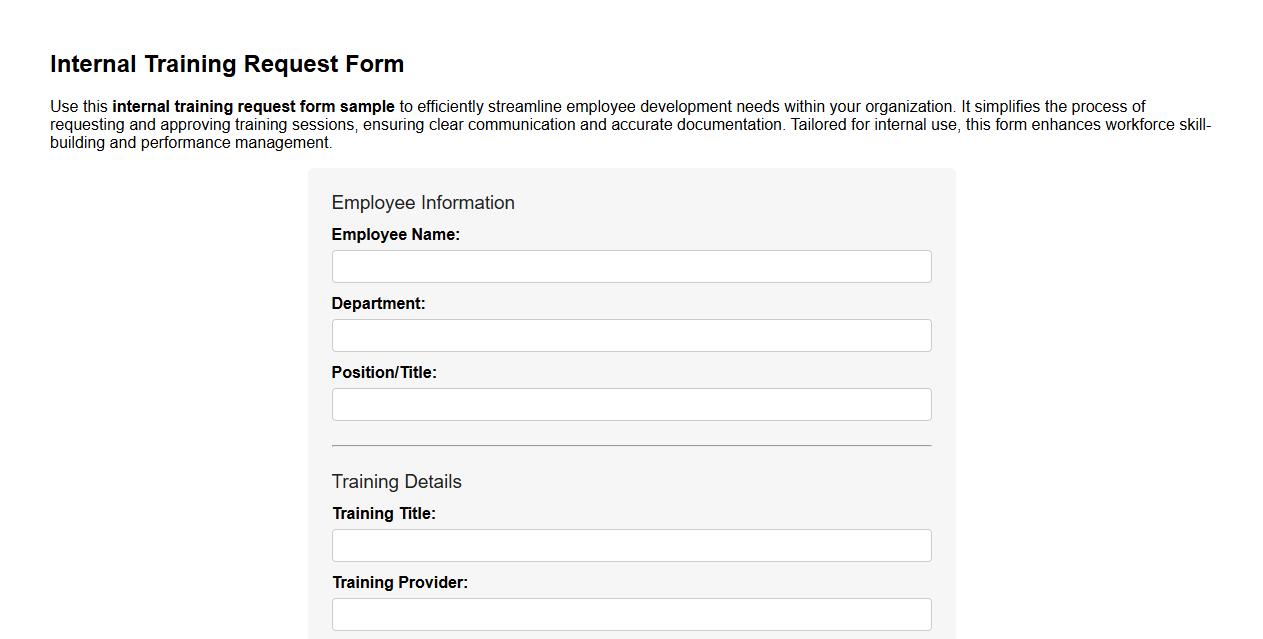The image size is (1263, 639).
Task: Click the Employee Name label
Action: click(x=396, y=234)
